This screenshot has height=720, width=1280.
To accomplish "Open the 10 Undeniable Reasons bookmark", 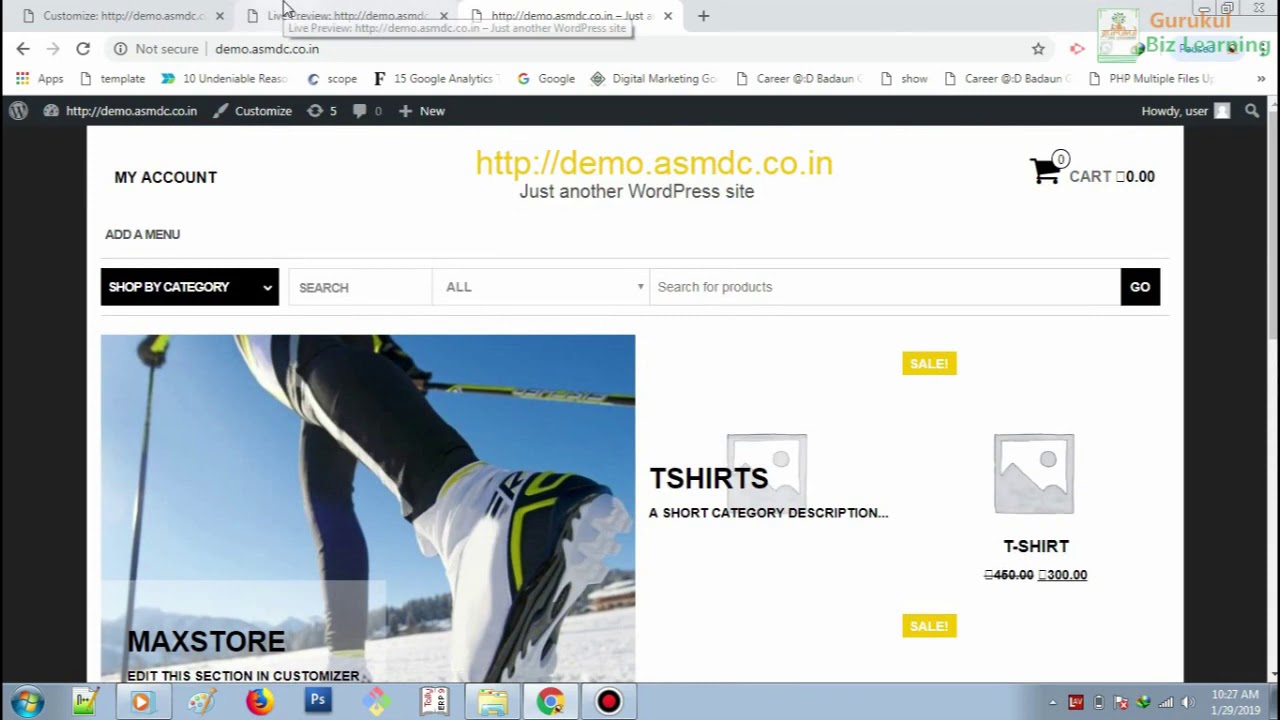I will (x=224, y=78).
